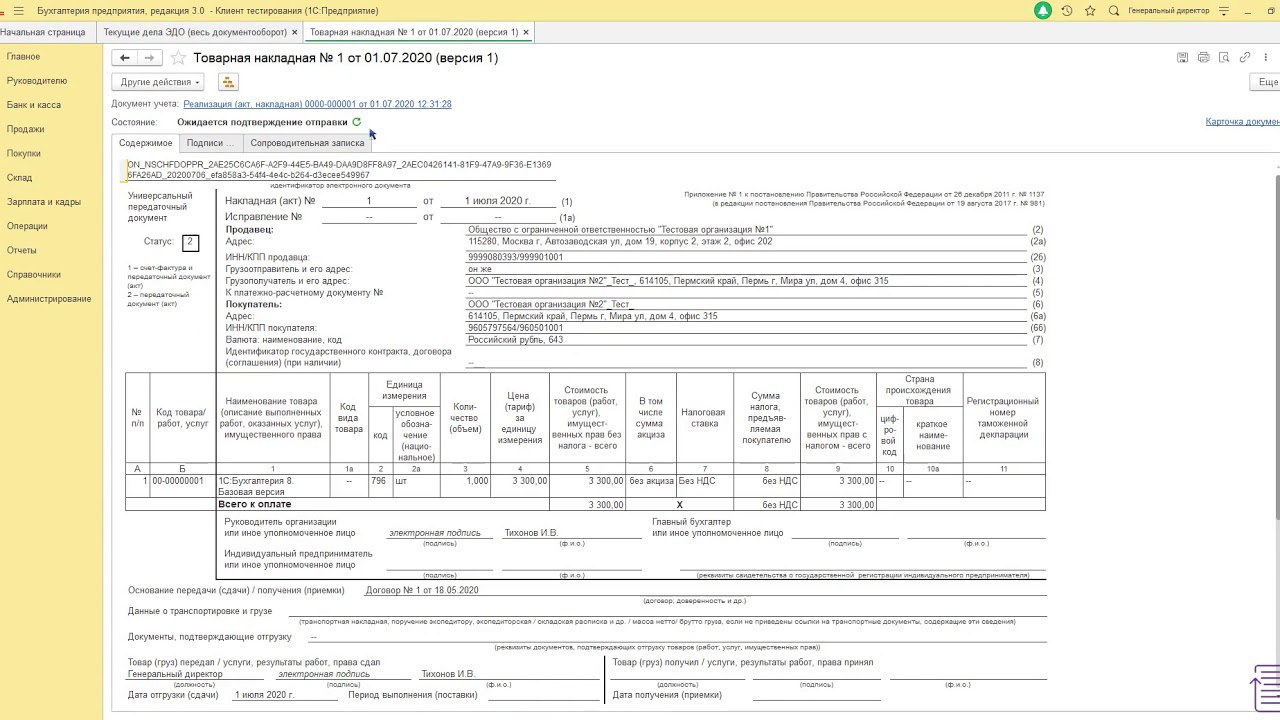Click currency value Российский рубль, 643
This screenshot has width=1280, height=720.
coord(515,339)
